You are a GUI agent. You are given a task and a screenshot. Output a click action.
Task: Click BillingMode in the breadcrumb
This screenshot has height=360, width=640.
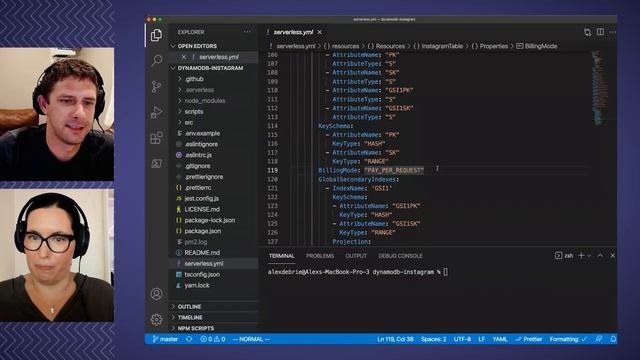pyautogui.click(x=541, y=46)
